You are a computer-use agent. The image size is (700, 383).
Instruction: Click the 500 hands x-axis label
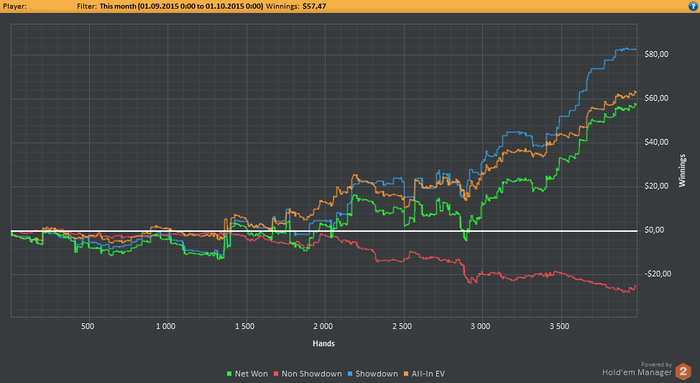(88, 326)
